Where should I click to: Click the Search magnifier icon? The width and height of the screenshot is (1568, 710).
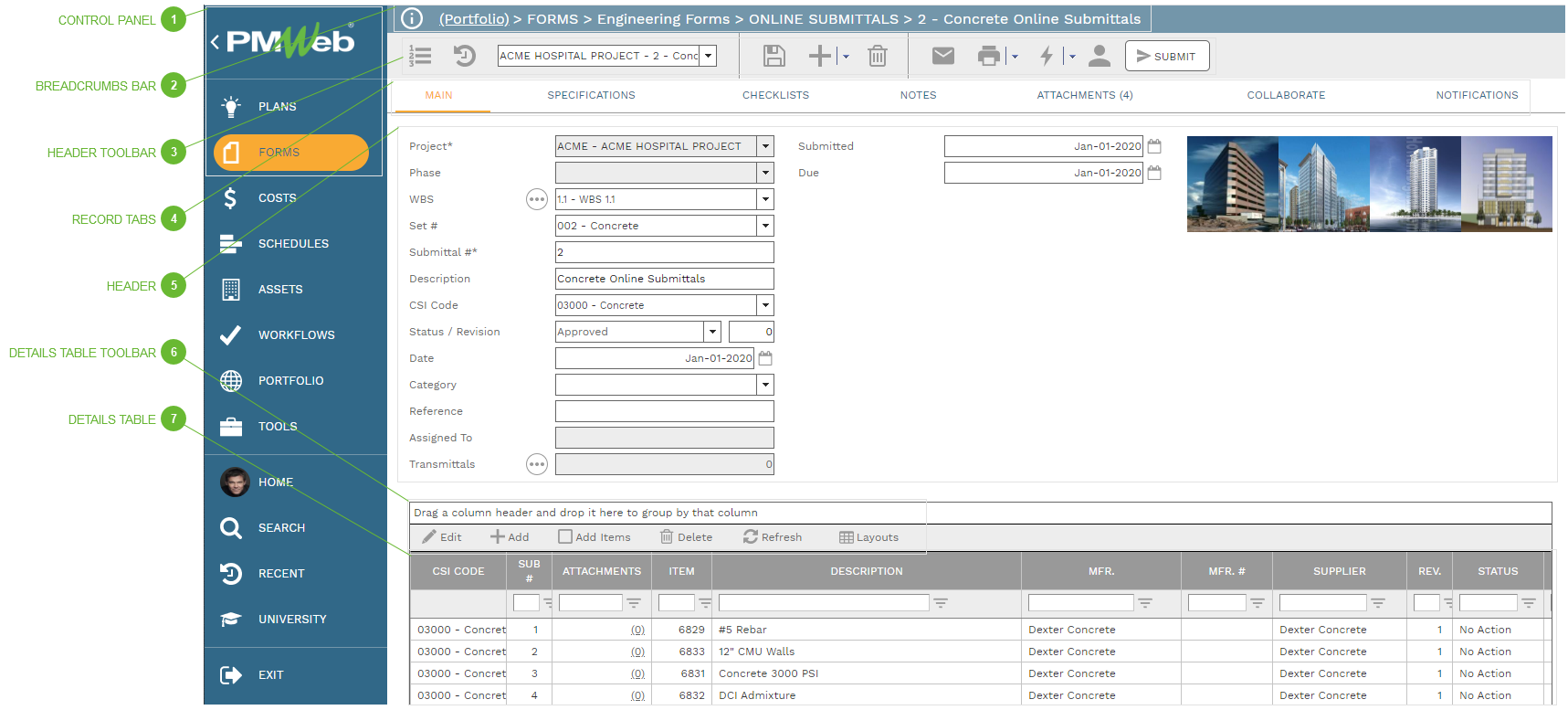point(231,528)
